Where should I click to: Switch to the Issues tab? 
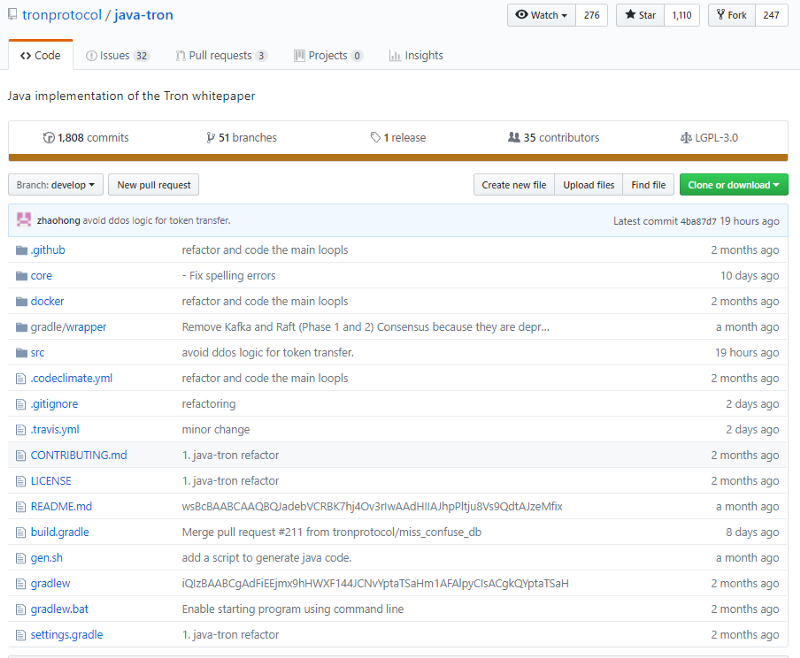(x=117, y=56)
